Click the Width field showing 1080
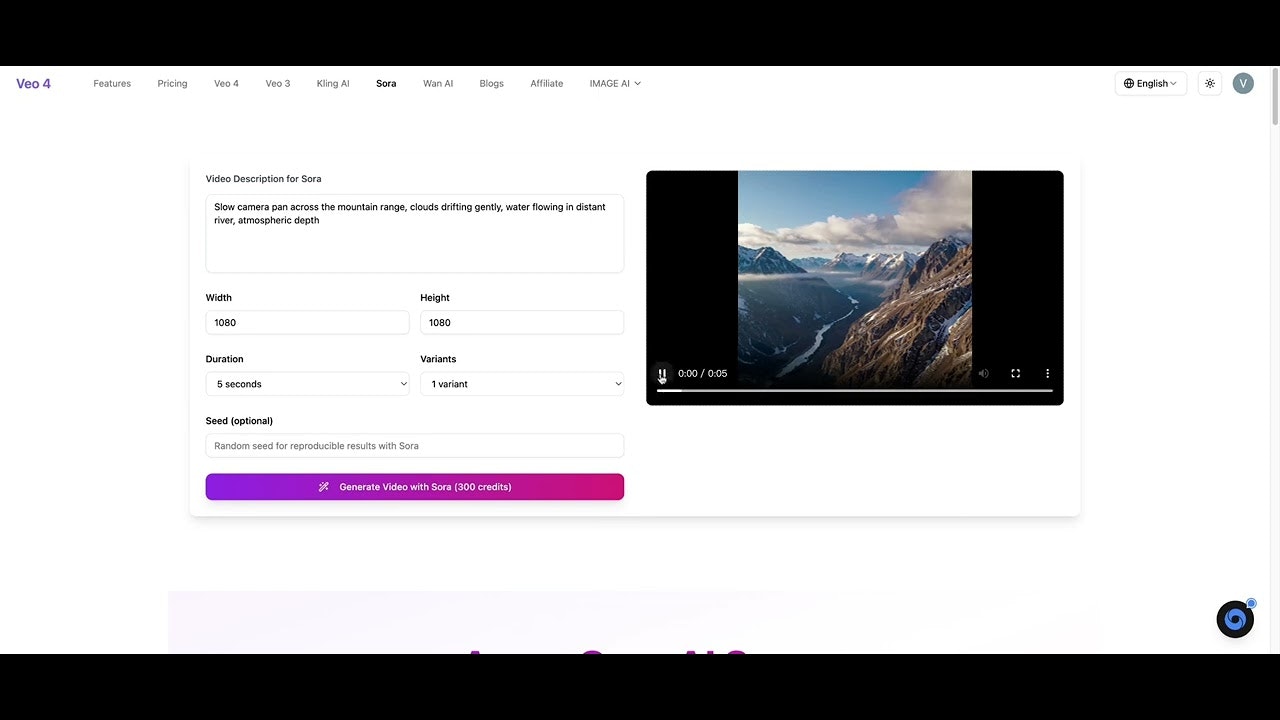The height and width of the screenshot is (720, 1280). tap(308, 322)
